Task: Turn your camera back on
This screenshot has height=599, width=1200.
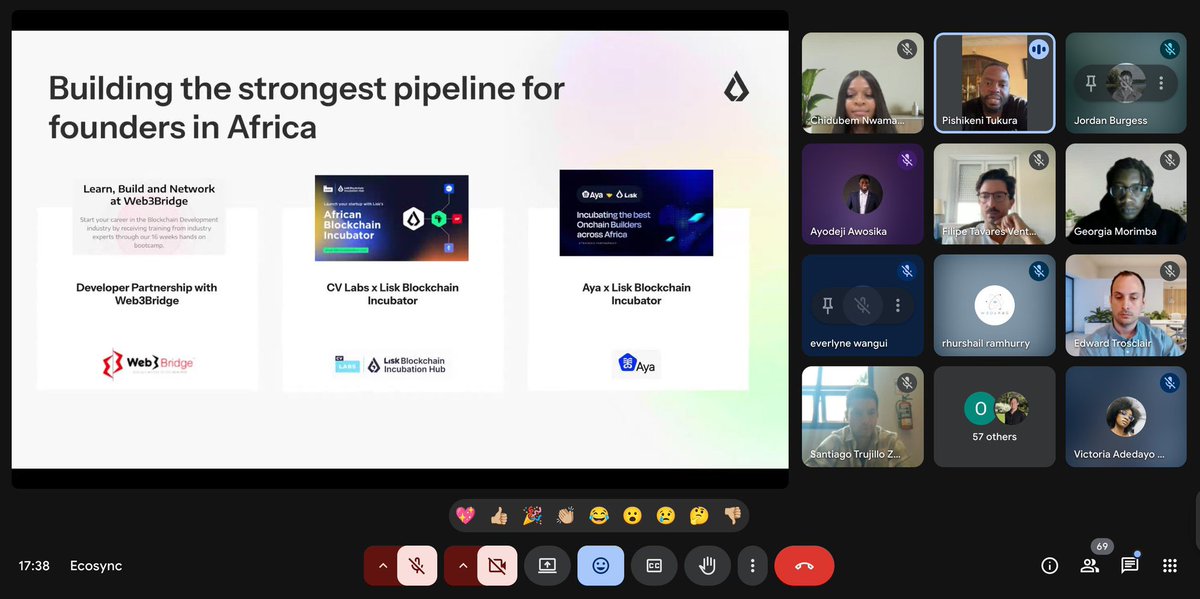Action: tap(497, 565)
